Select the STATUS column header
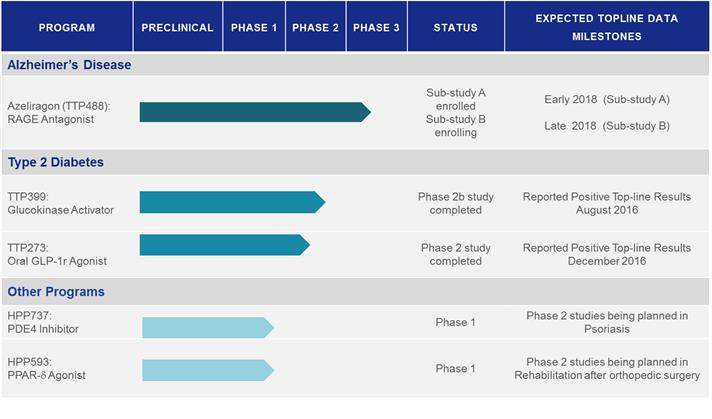 pos(455,27)
